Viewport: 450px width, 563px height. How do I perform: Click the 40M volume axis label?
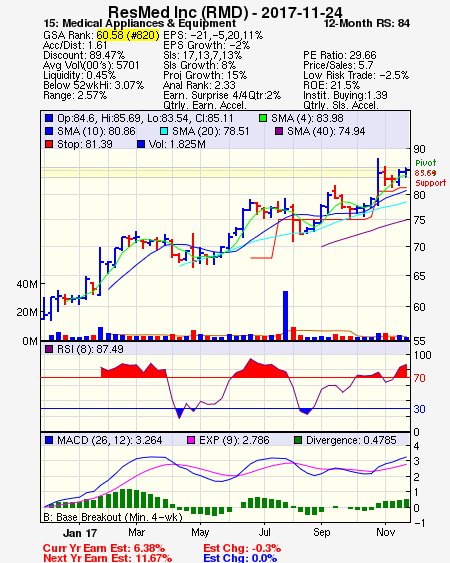tap(27, 284)
